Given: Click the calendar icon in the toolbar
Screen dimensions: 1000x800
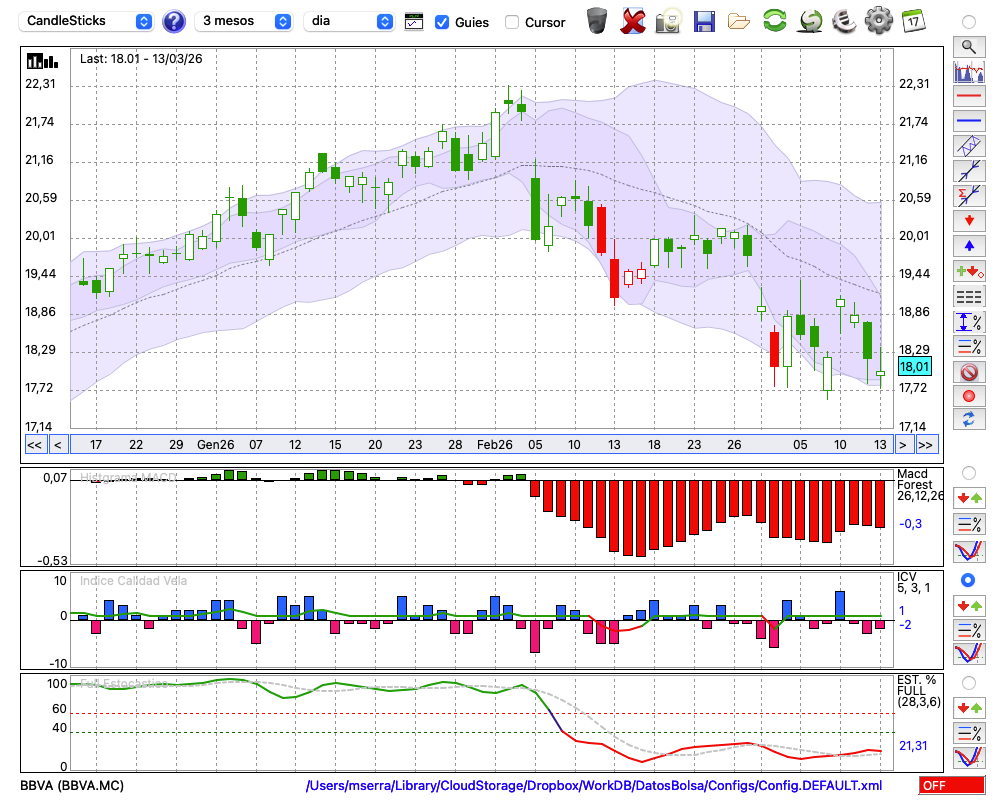Looking at the screenshot, I should click(x=912, y=20).
